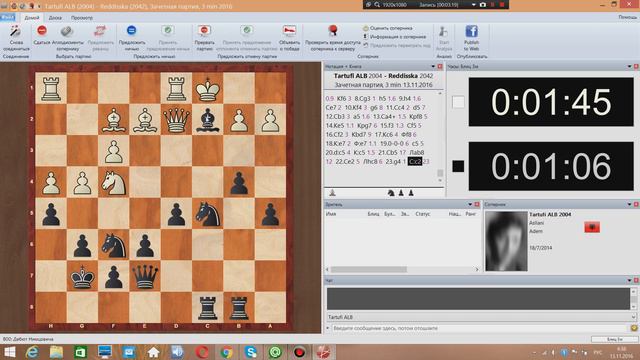The height and width of the screenshot is (360, 640).
Task: Click the blue offer draw icon
Action: pos(131,30)
